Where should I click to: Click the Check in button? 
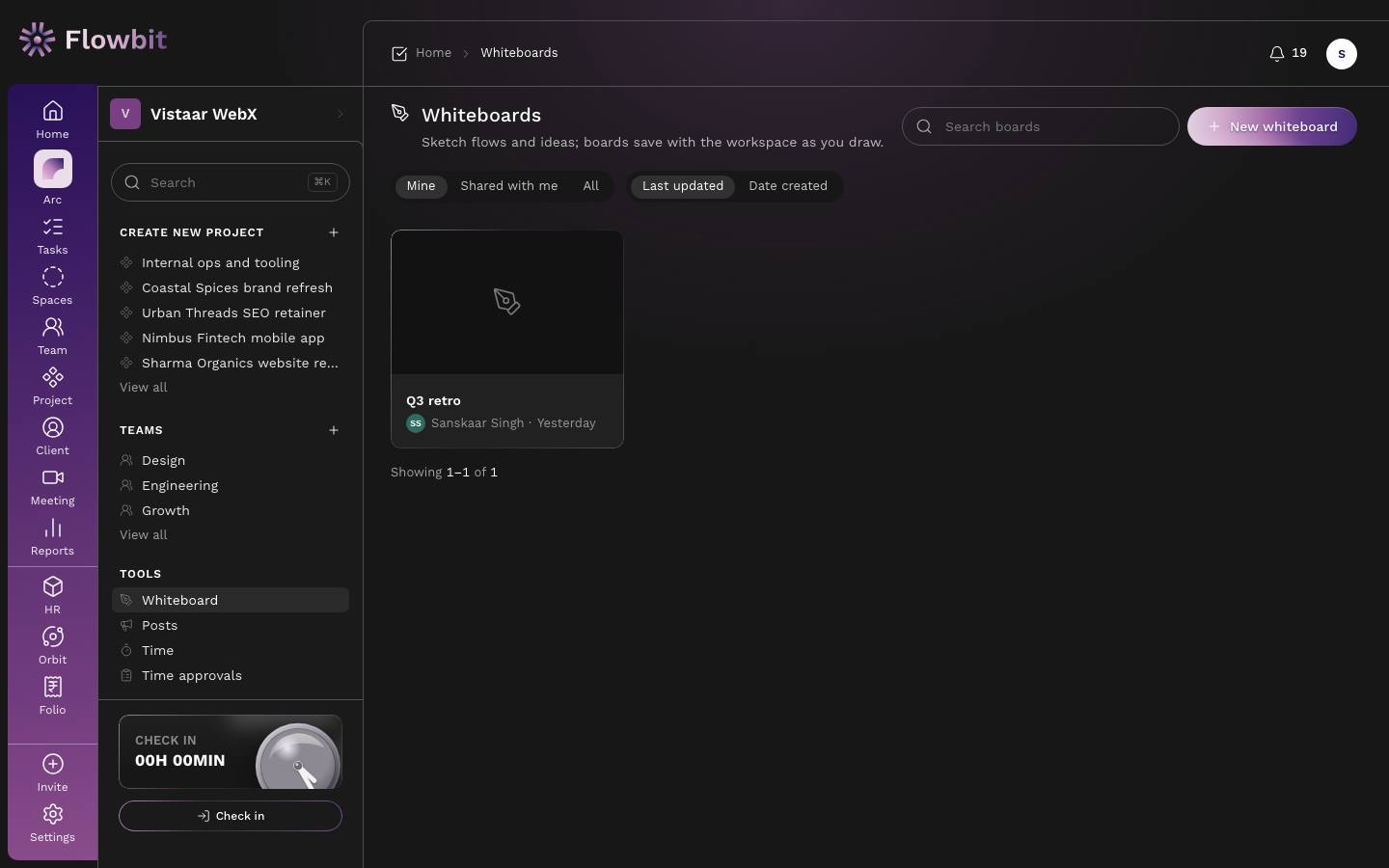tap(231, 816)
